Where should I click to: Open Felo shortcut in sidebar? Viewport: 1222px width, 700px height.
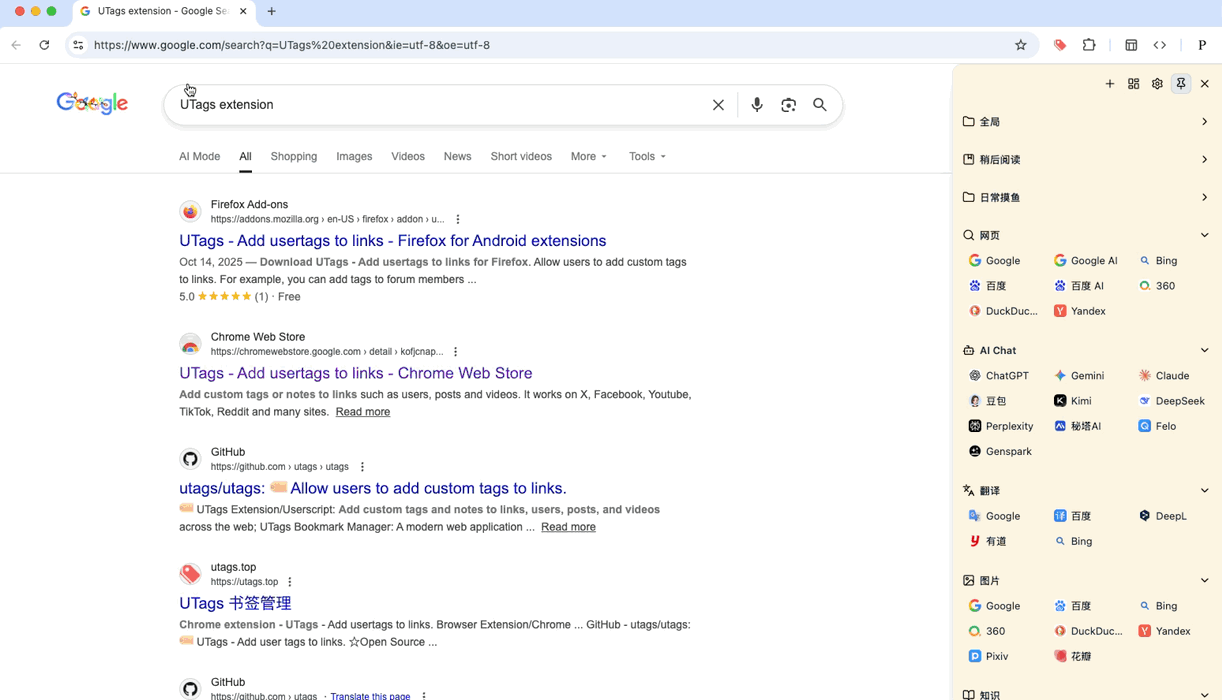coord(1157,426)
